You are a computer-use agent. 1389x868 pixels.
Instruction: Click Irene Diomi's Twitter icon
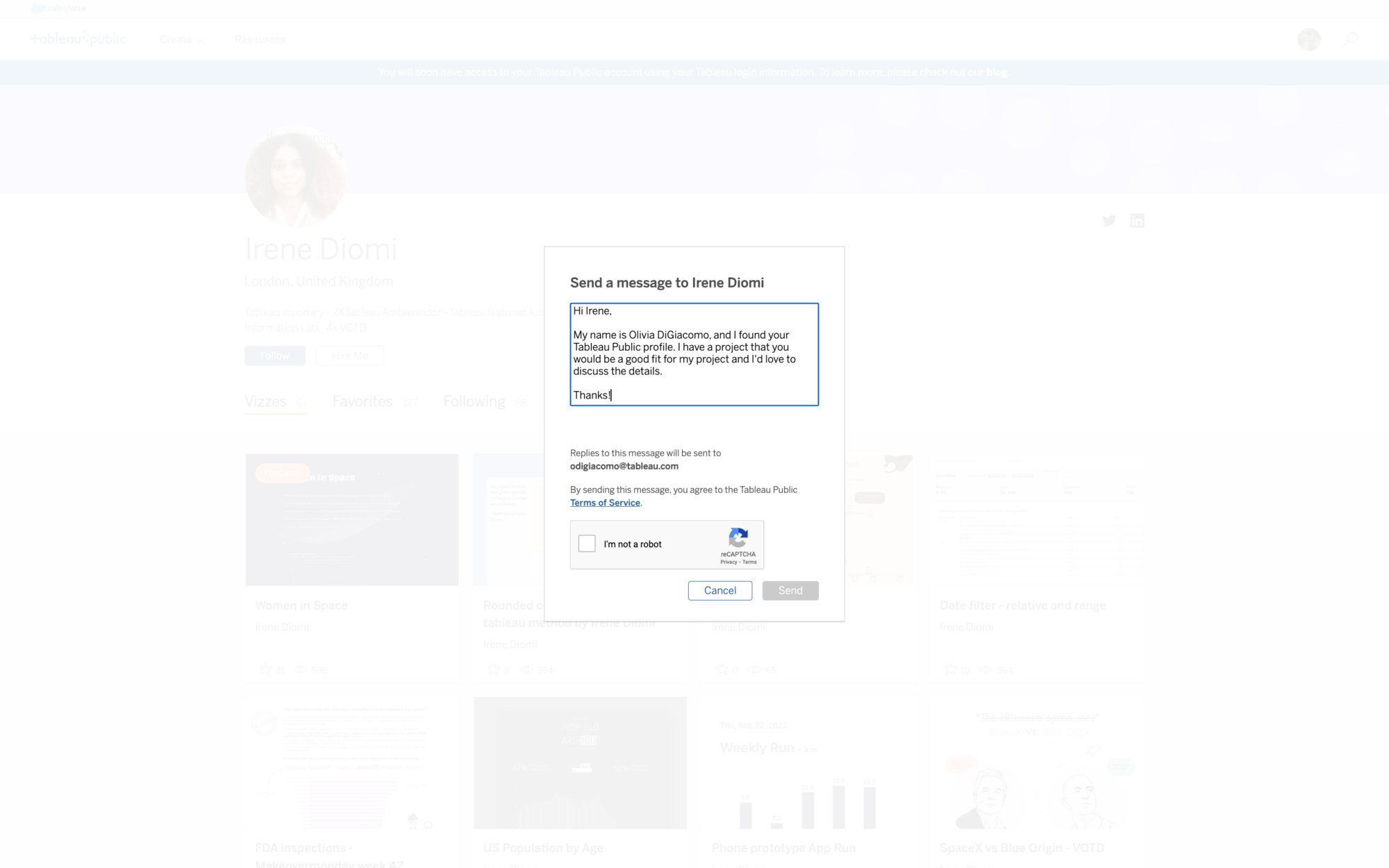(1109, 221)
